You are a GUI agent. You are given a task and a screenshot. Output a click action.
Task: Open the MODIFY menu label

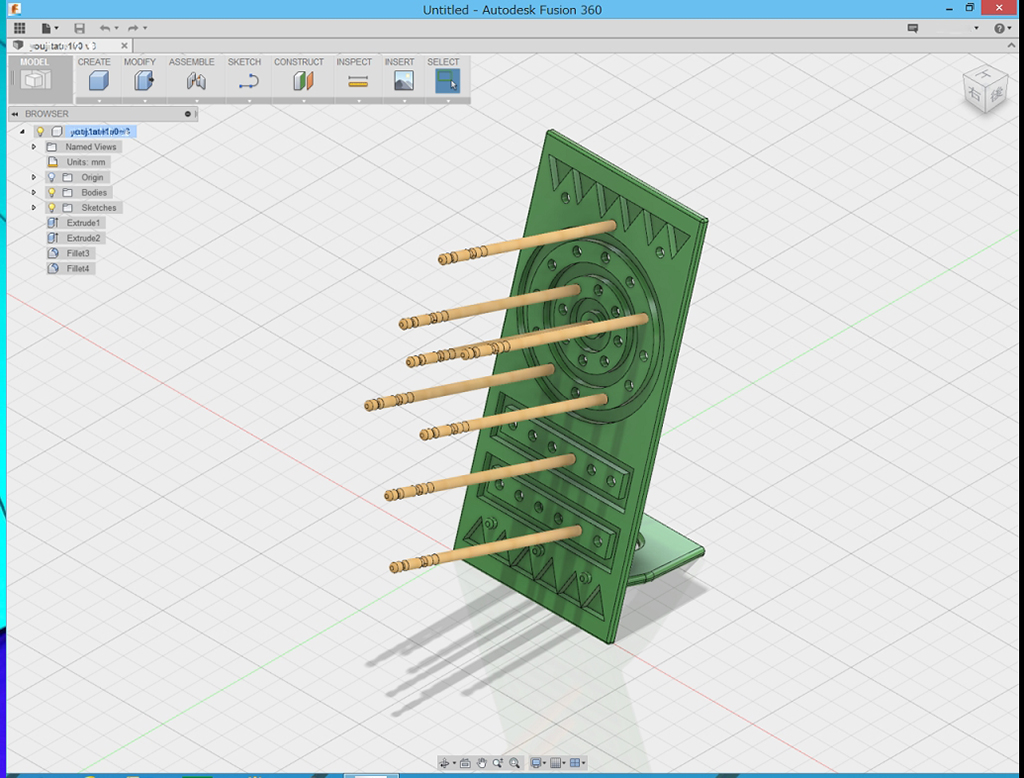click(x=140, y=62)
